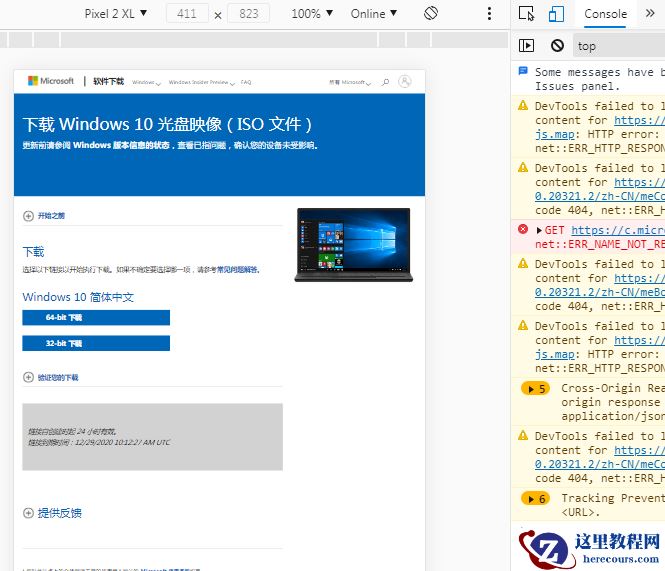The height and width of the screenshot is (571, 665).
Task: Clear the console with the clear icon
Action: point(557,45)
